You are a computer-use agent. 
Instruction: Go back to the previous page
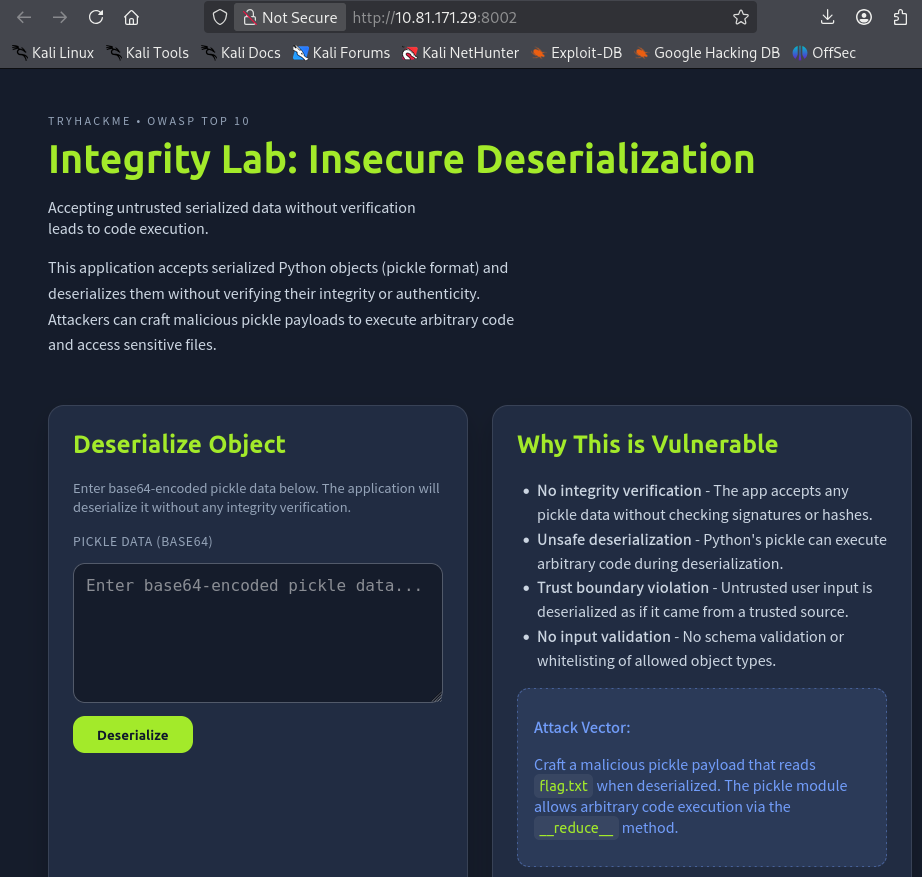click(x=24, y=18)
